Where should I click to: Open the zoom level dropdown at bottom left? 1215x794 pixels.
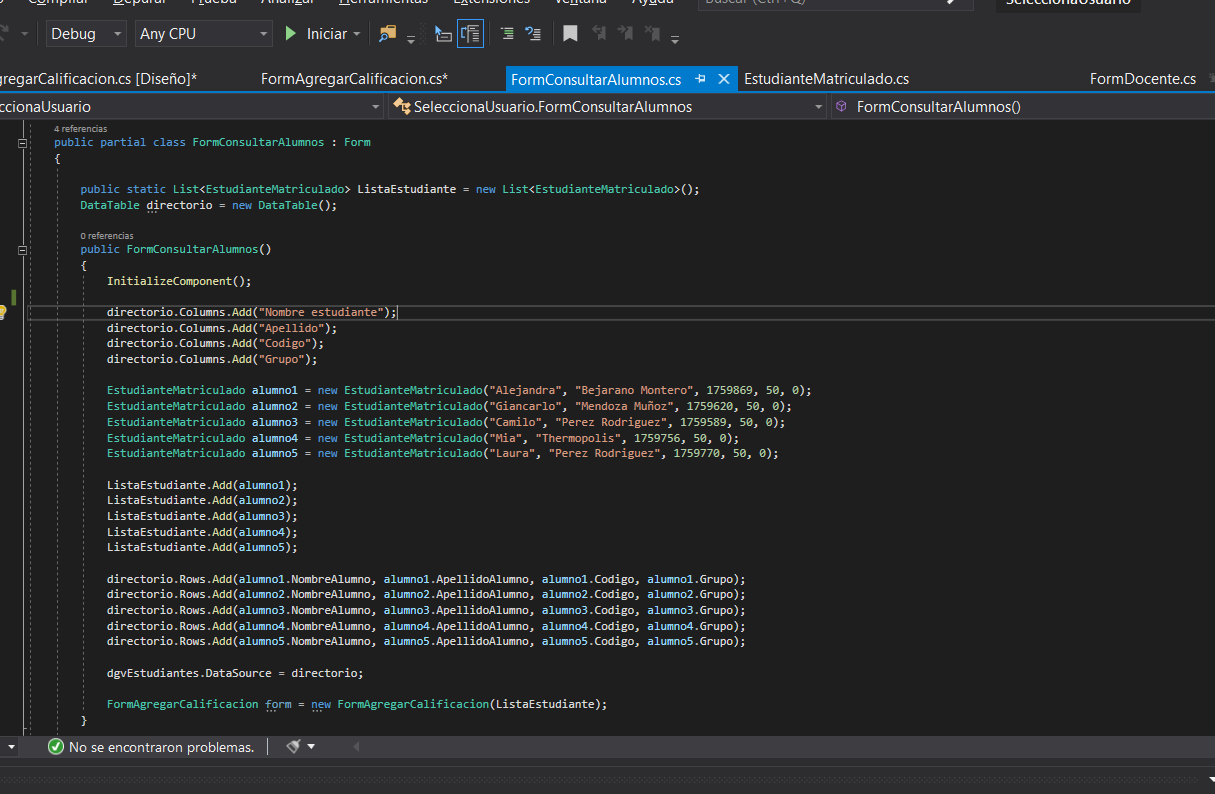(x=11, y=747)
